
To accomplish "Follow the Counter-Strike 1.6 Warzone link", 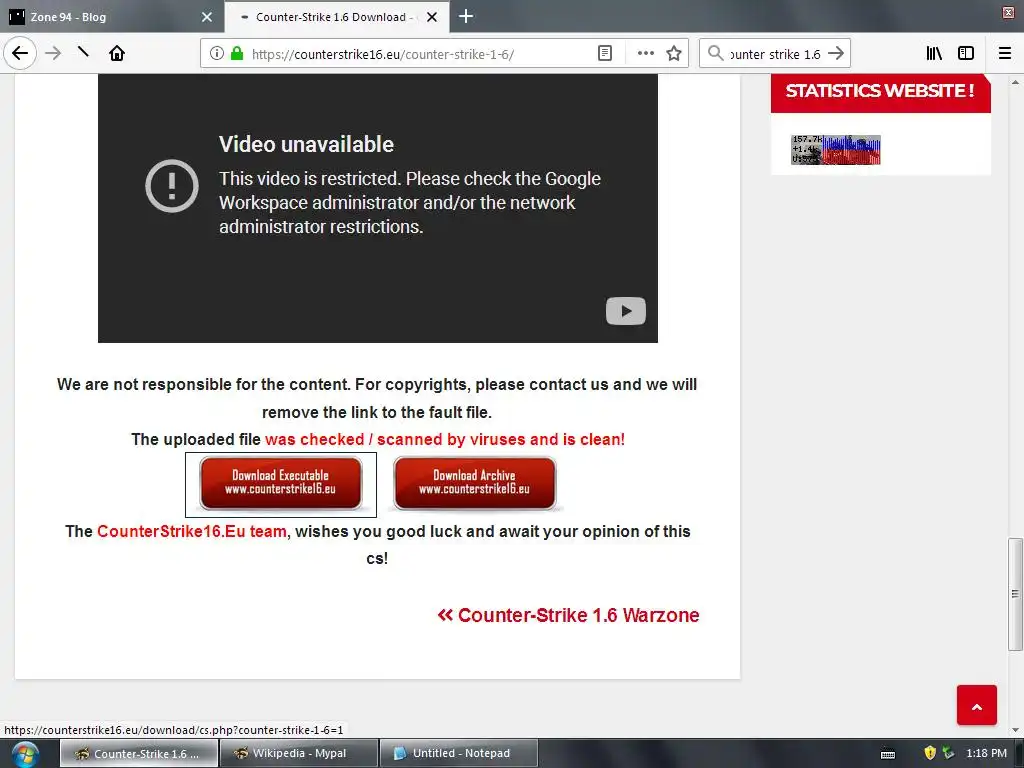I will tap(568, 615).
